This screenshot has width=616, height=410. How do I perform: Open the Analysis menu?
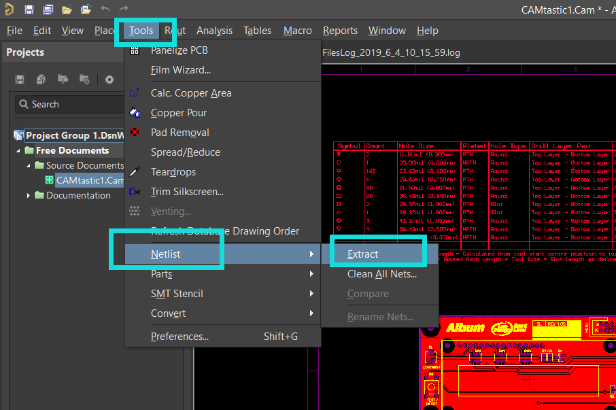[214, 31]
